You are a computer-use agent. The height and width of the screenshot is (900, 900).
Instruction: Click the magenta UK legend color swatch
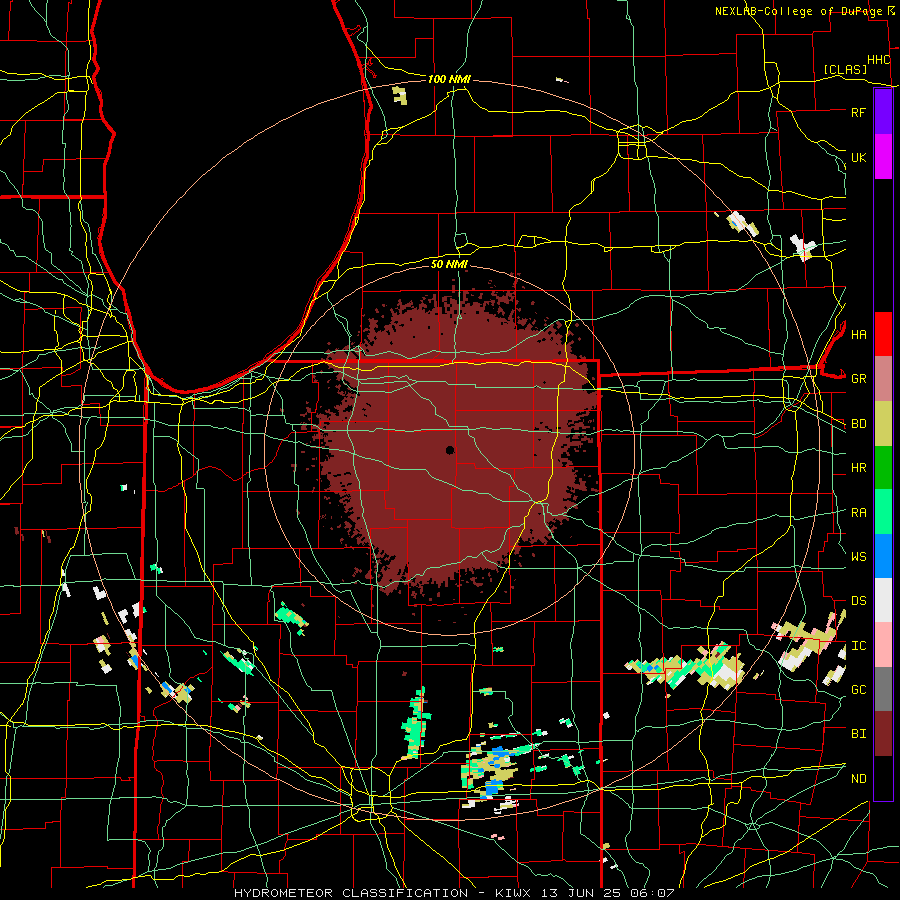click(883, 157)
